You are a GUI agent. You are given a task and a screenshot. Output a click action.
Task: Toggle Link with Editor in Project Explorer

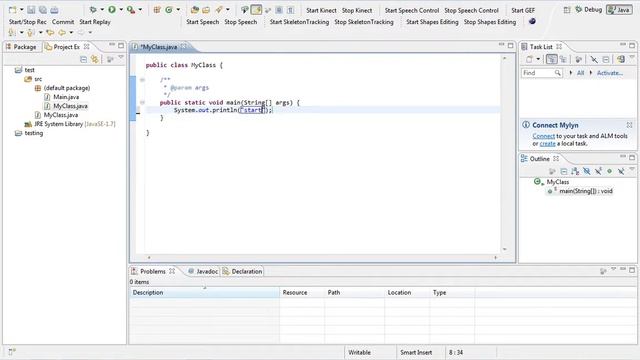95,60
